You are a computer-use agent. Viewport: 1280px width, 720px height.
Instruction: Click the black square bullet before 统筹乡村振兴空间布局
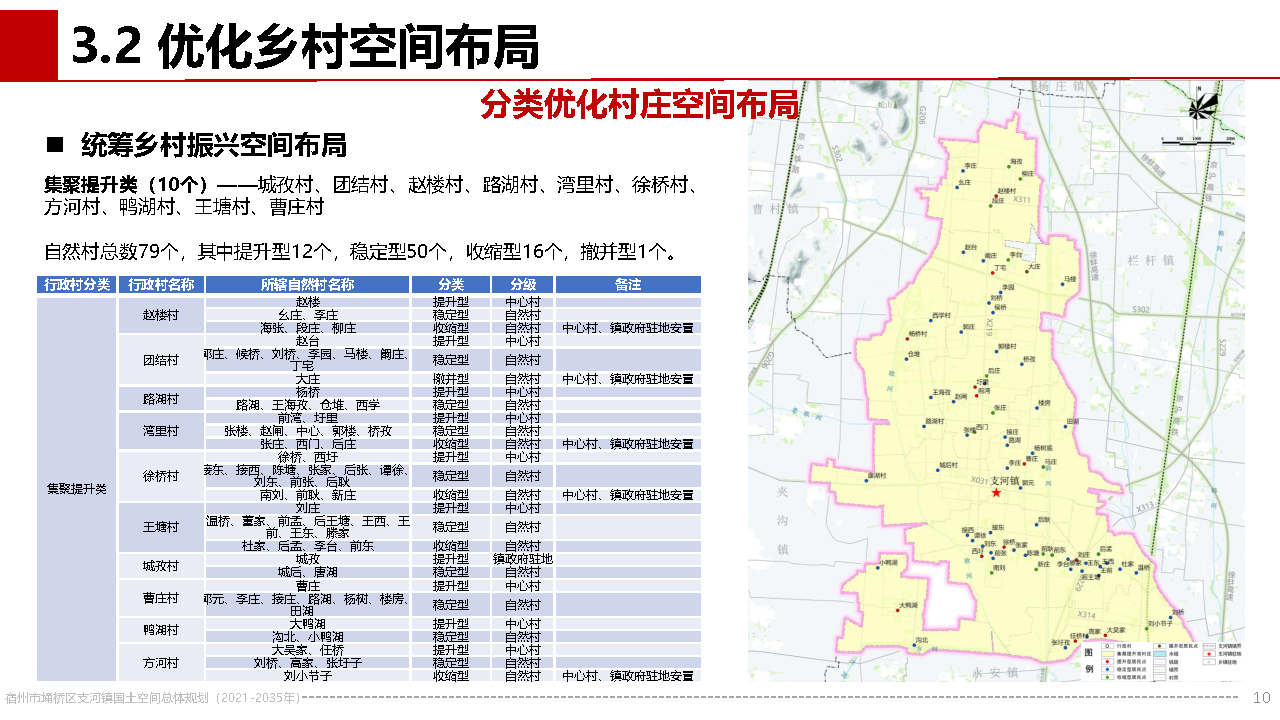[x=55, y=145]
